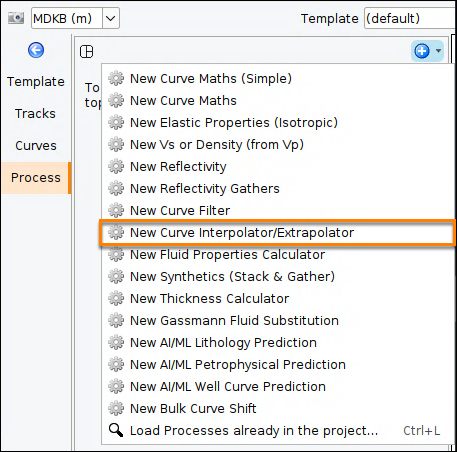457x452 pixels.
Task: Select New Gassmann Fluid Substitution
Action: coord(279,321)
